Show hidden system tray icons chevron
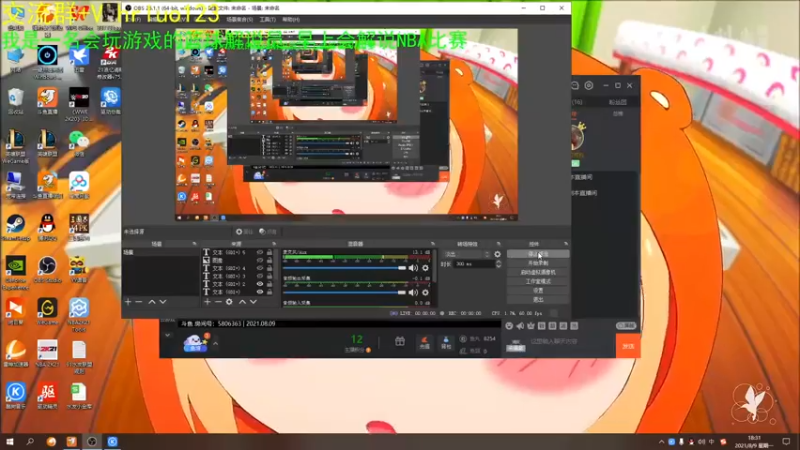Viewport: 800px width, 450px height. 661,442
